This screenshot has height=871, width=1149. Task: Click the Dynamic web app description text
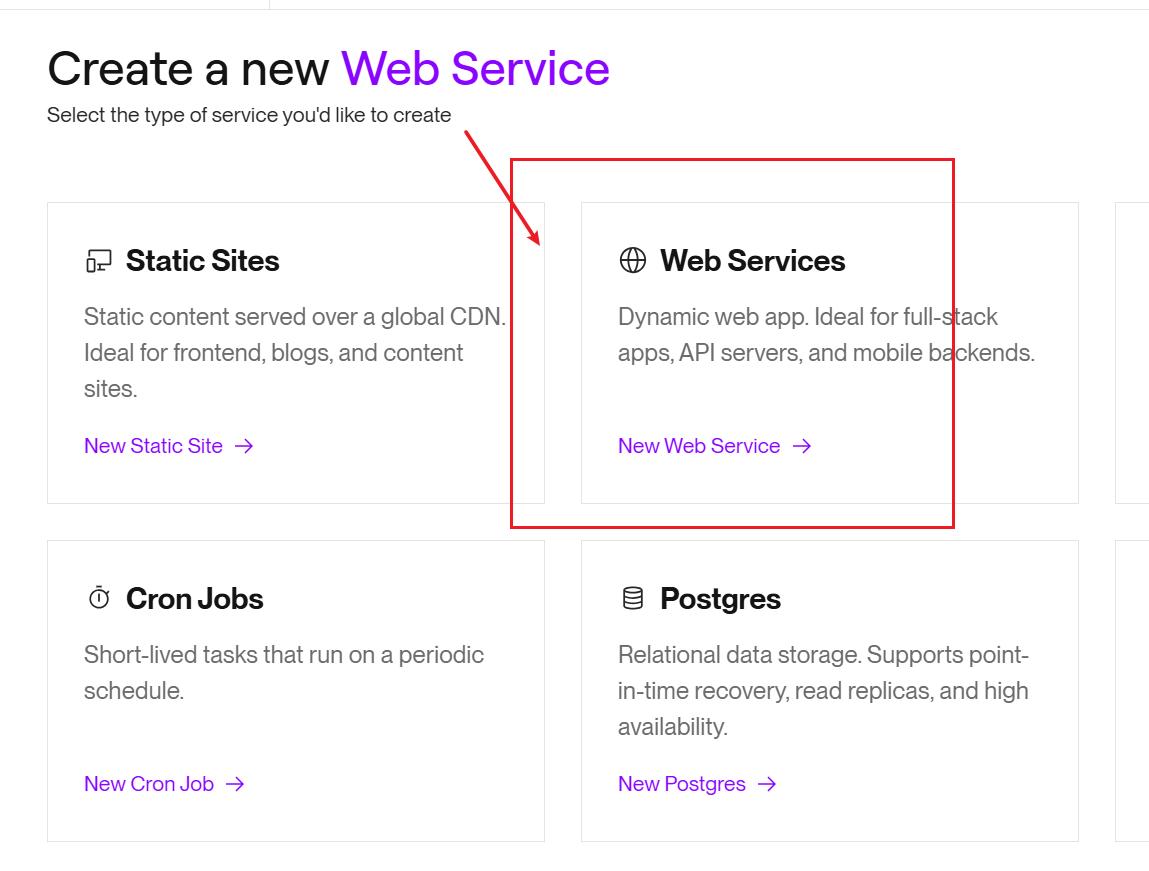826,335
